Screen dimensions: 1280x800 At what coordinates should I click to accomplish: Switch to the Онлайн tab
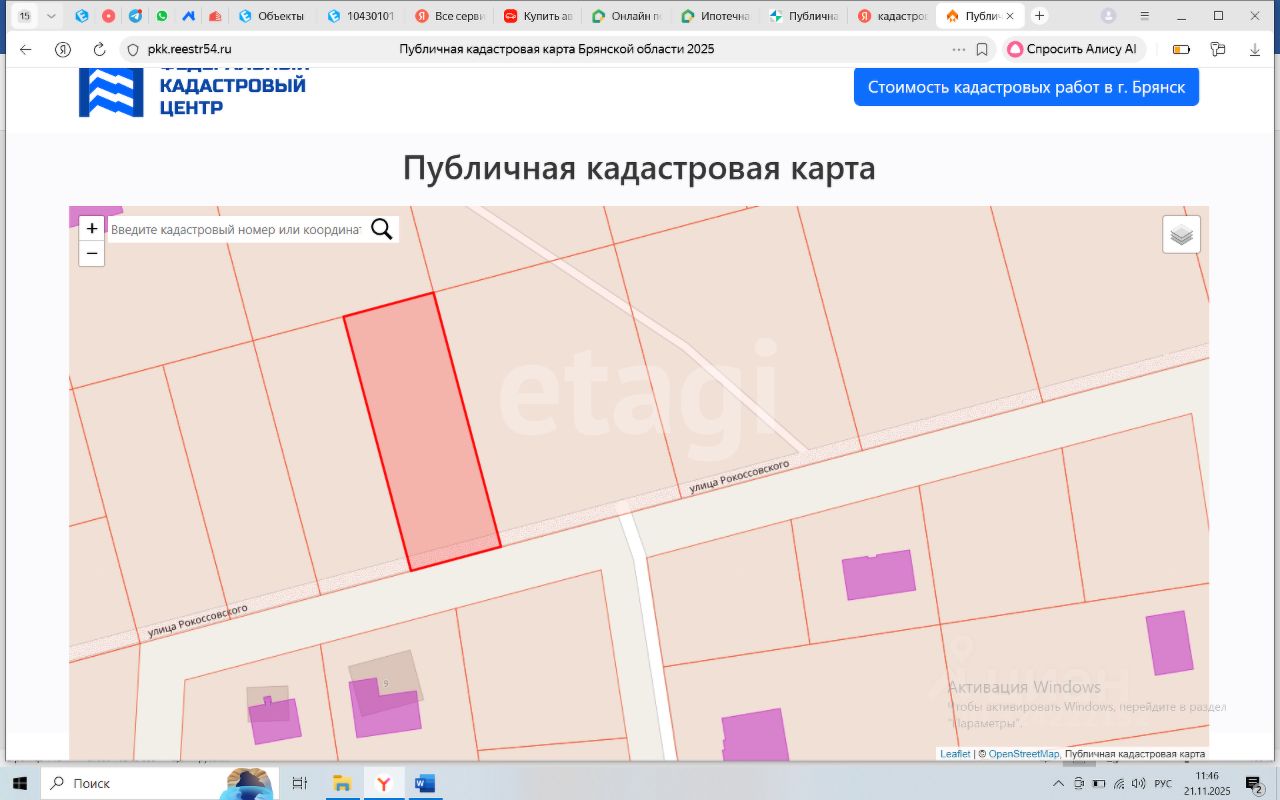click(x=626, y=16)
